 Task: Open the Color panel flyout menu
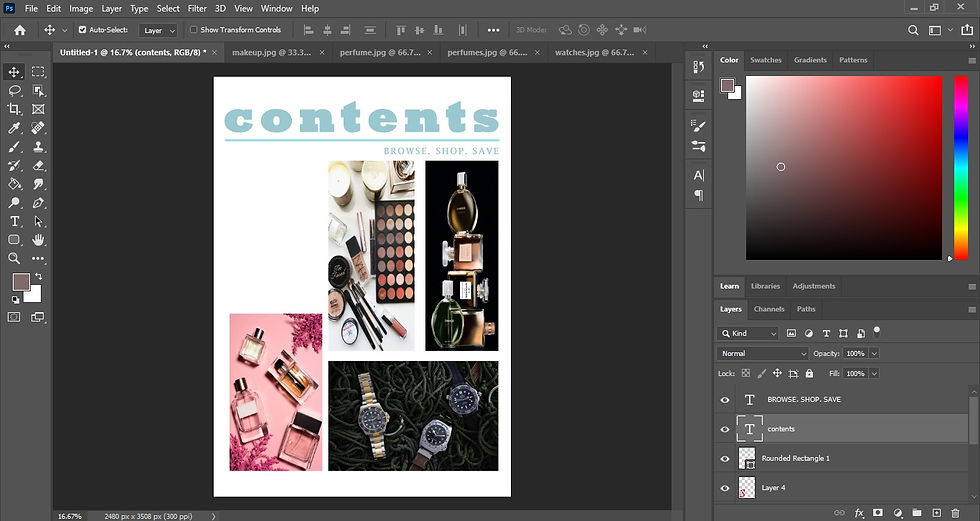972,61
